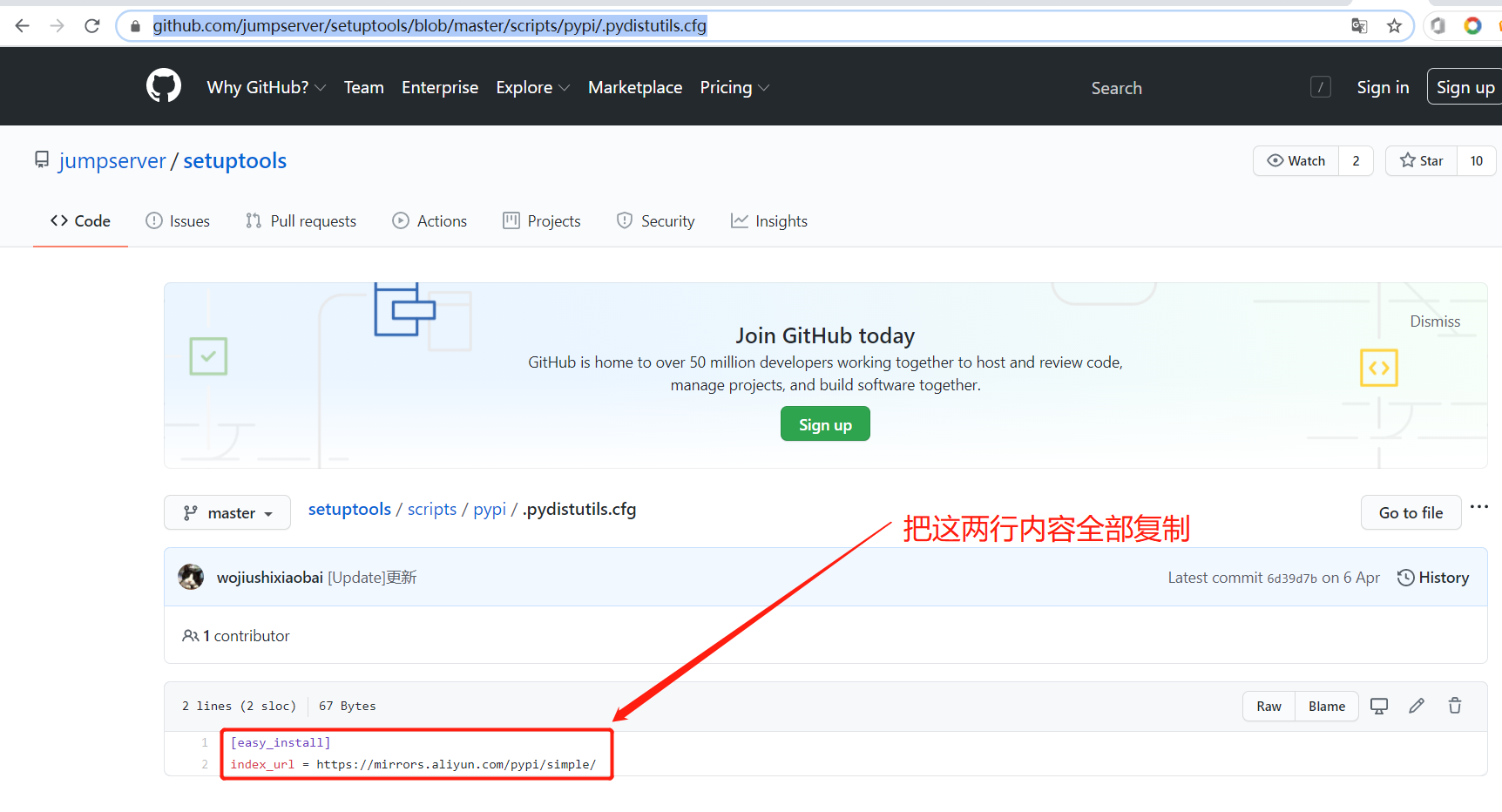Click the [easy_install] code line
1502x812 pixels.
(281, 742)
